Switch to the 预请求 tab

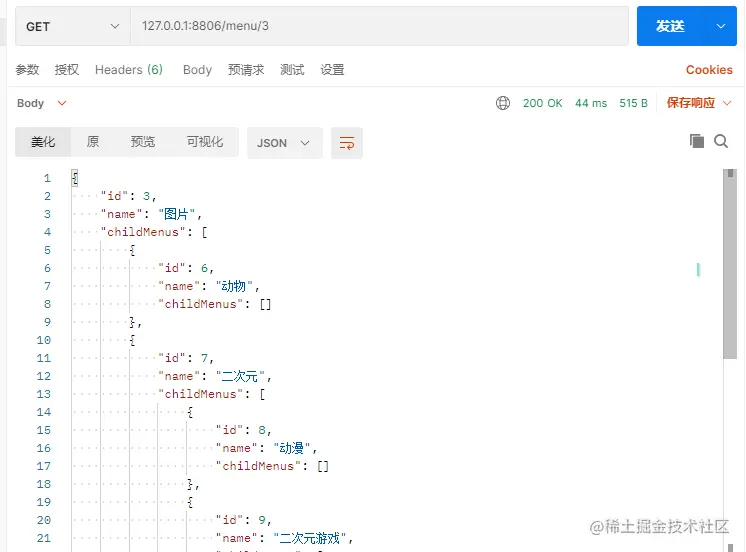coord(246,70)
